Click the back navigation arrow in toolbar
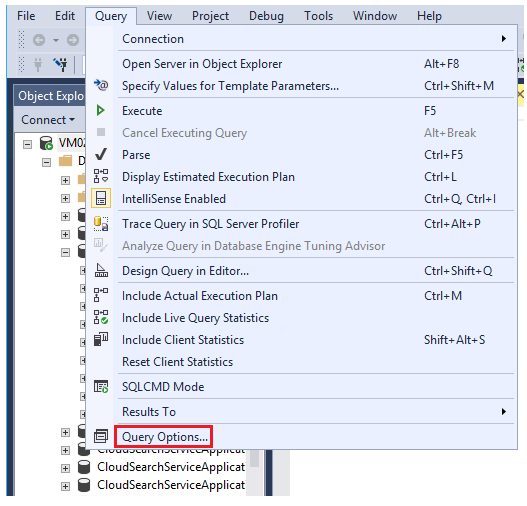Viewport: 527px width, 506px height. click(x=39, y=40)
